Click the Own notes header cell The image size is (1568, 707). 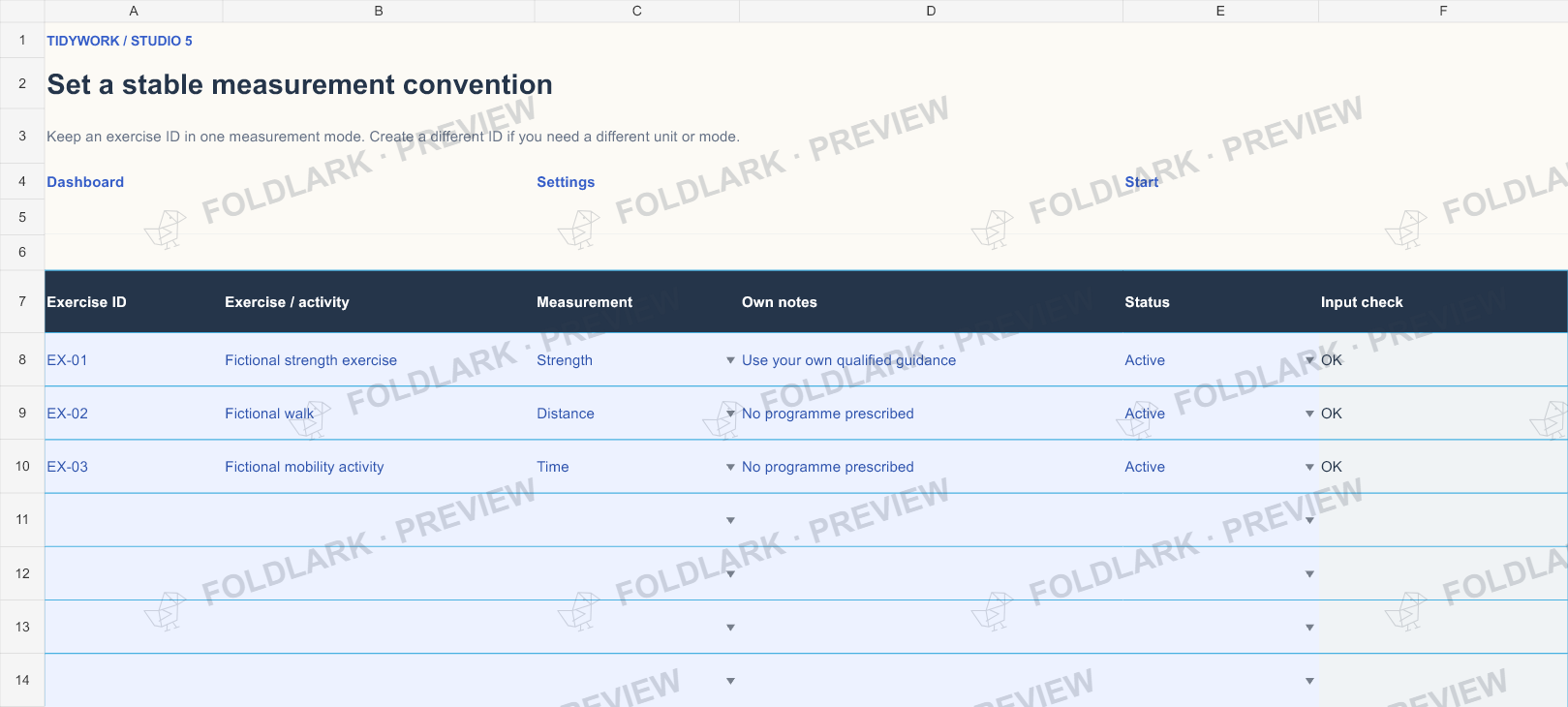point(931,302)
